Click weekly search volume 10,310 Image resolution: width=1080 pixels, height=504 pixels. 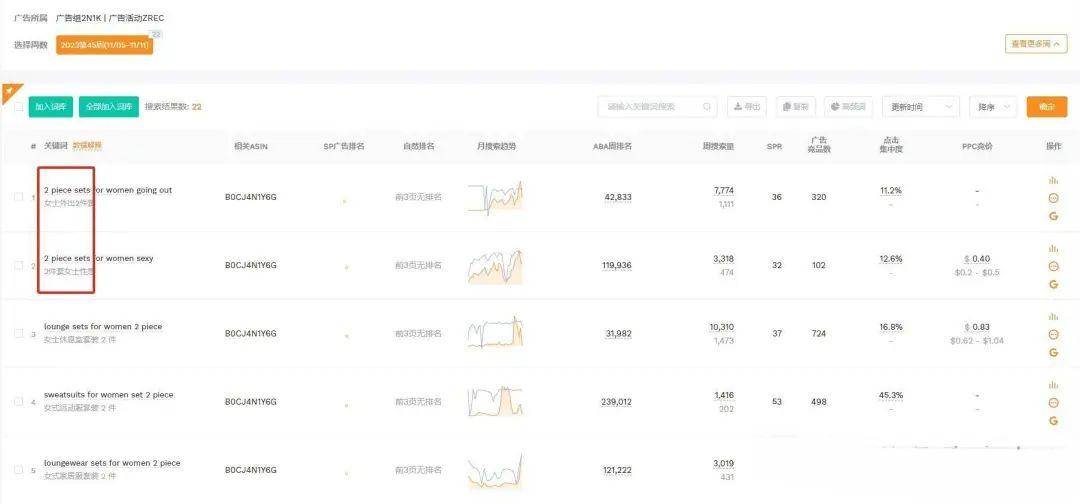pyautogui.click(x=722, y=326)
